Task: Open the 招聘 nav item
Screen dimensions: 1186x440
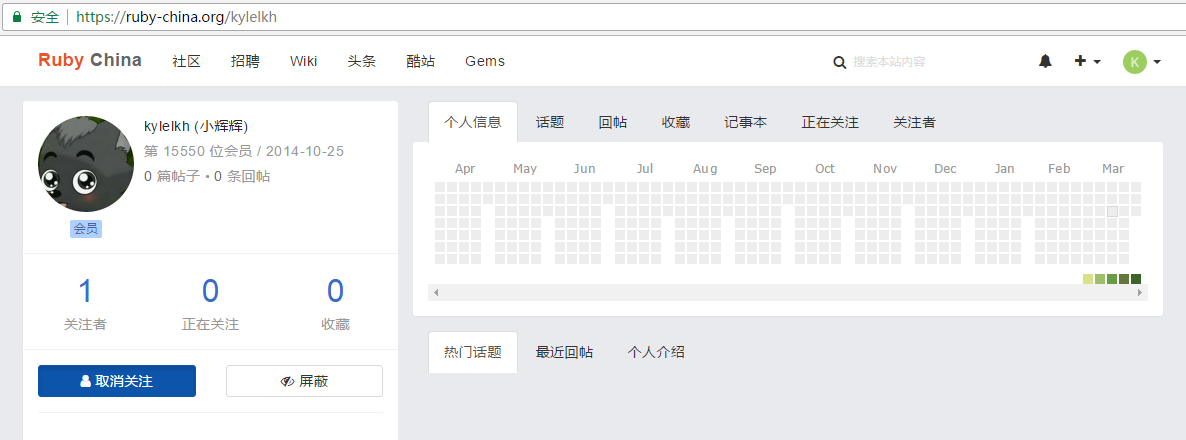Action: (x=245, y=61)
